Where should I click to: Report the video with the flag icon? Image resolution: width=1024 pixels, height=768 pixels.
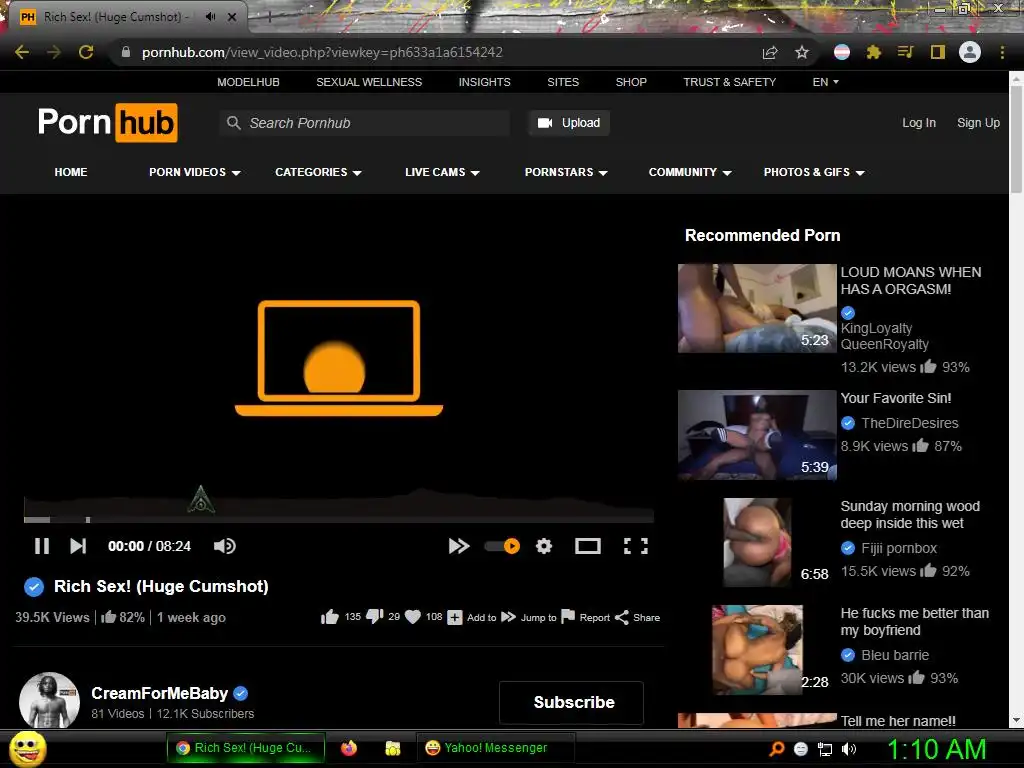coord(568,617)
